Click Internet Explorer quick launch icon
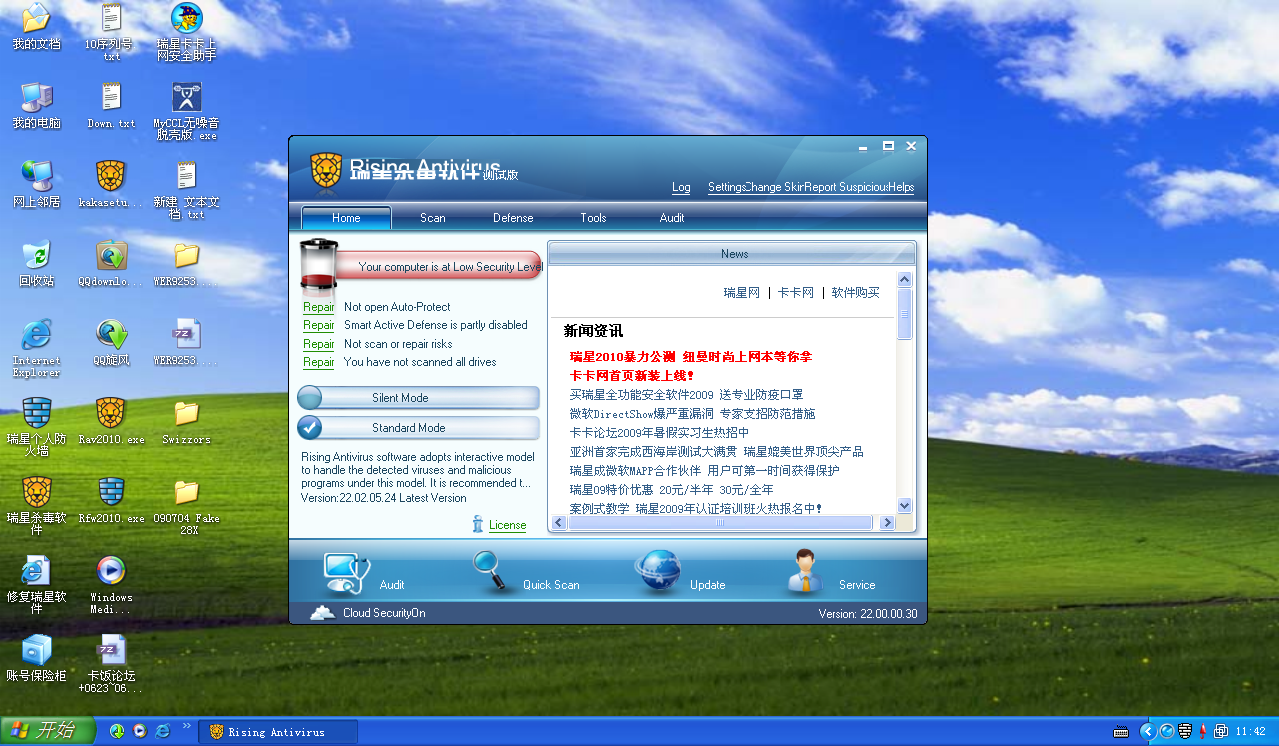Image resolution: width=1279 pixels, height=746 pixels. [x=162, y=732]
